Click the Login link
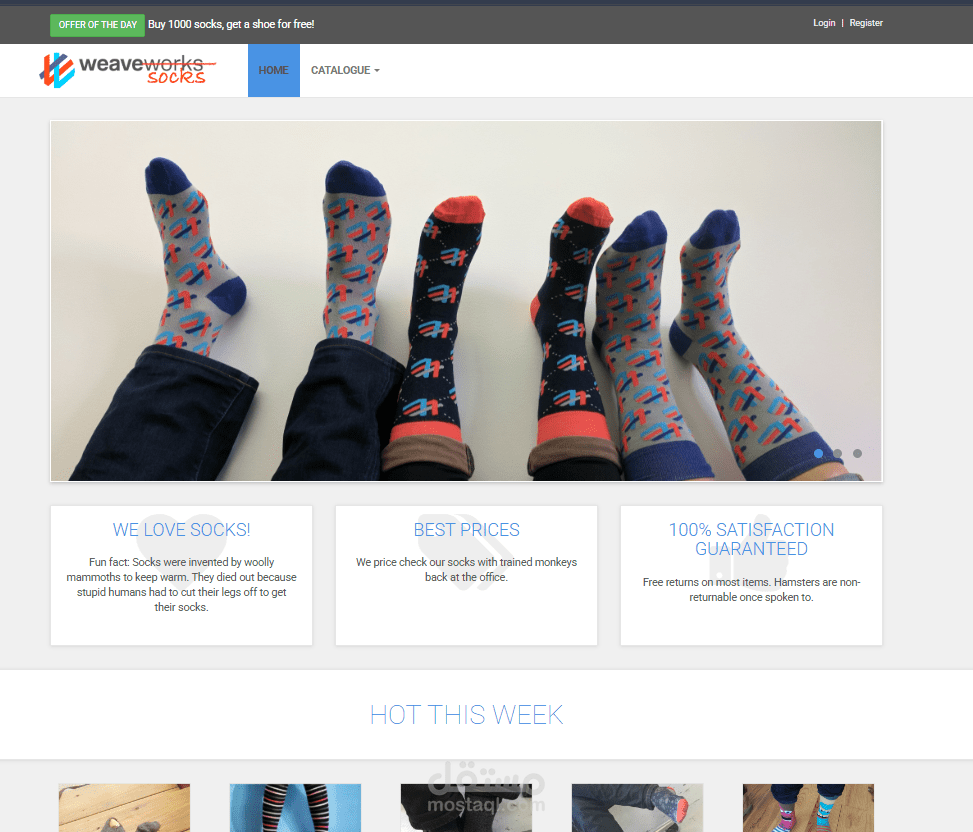 point(824,22)
